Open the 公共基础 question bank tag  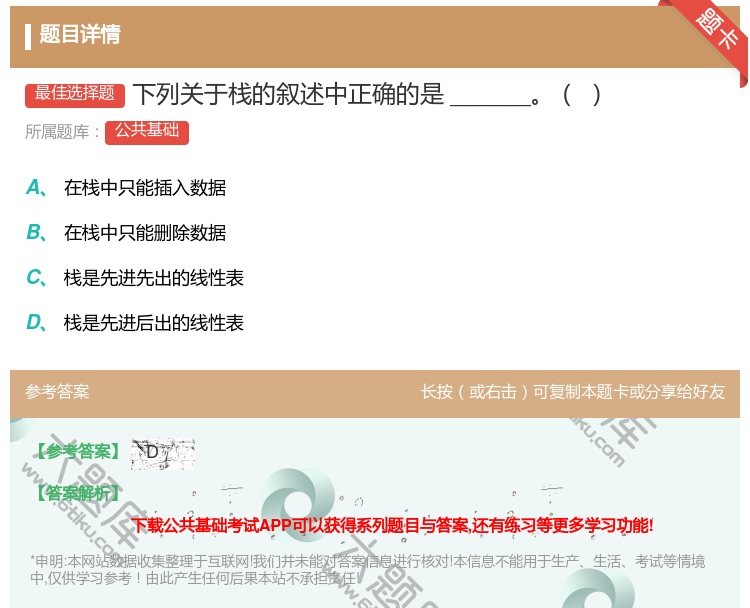[147, 133]
